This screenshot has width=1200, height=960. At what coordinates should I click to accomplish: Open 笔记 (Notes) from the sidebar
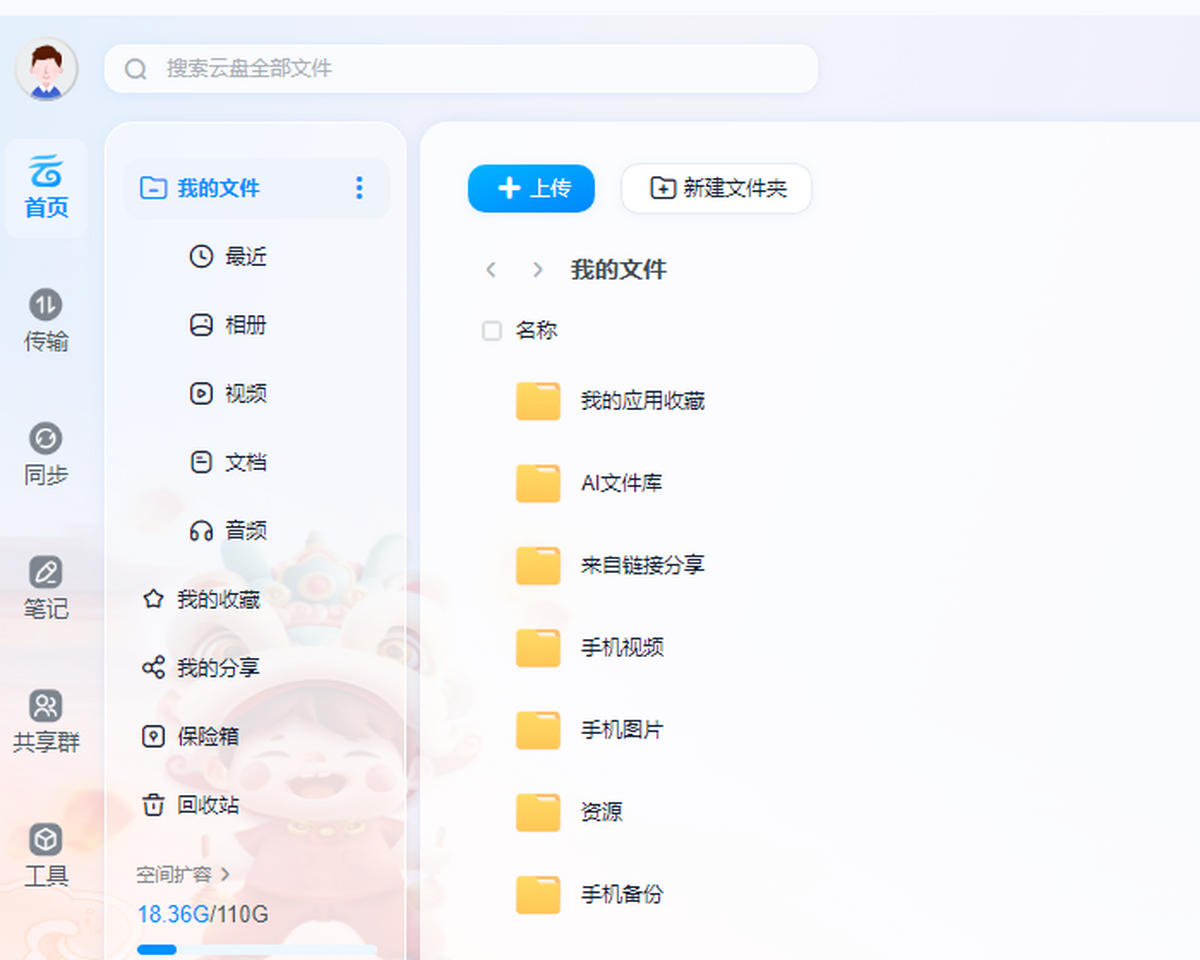pyautogui.click(x=45, y=590)
